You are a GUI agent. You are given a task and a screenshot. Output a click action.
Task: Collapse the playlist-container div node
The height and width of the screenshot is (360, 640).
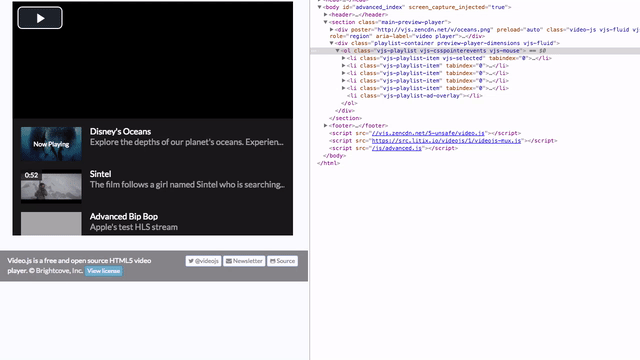tap(331, 43)
